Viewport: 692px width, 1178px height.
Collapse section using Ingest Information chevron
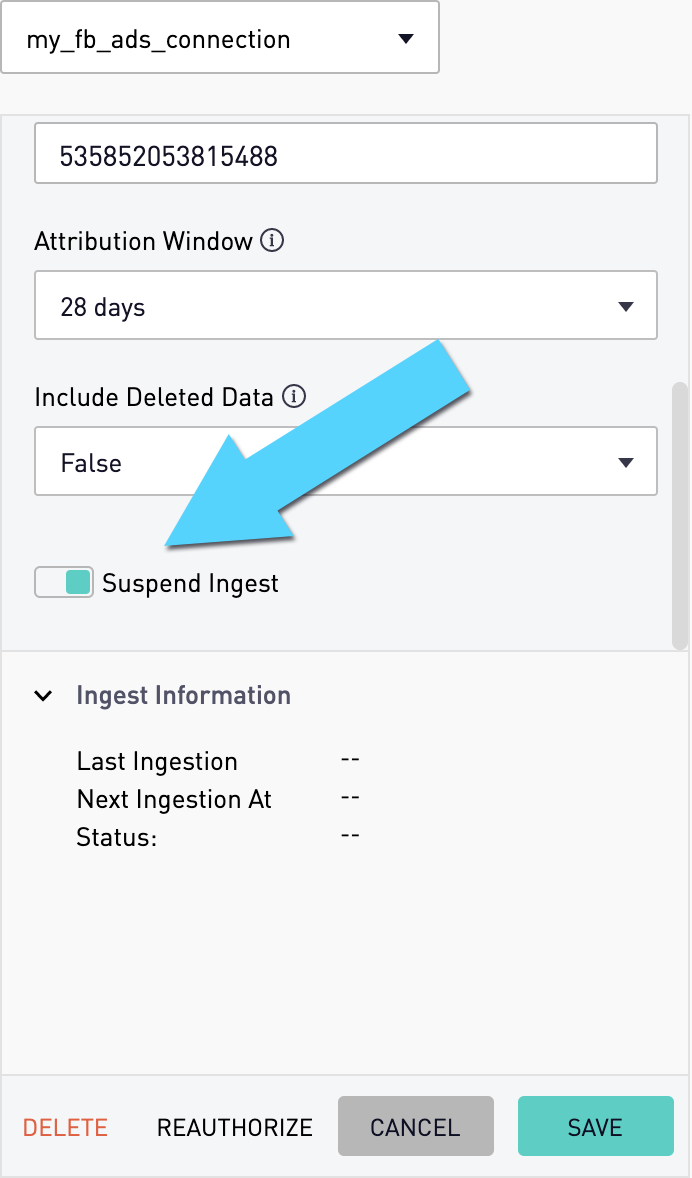click(44, 696)
